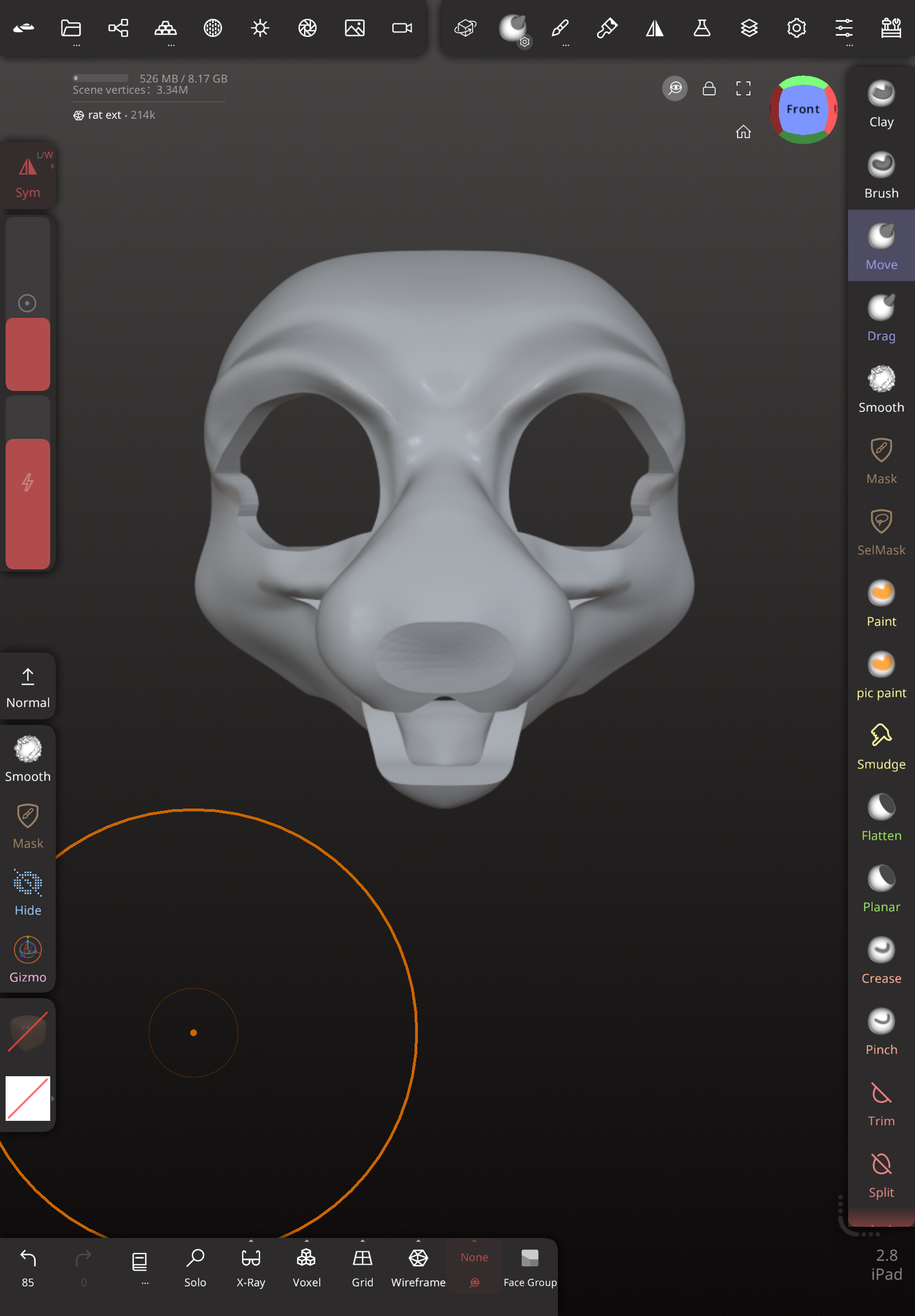Viewport: 915px width, 1316px height.
Task: Open the Layers menu in top bar
Action: tap(749, 28)
